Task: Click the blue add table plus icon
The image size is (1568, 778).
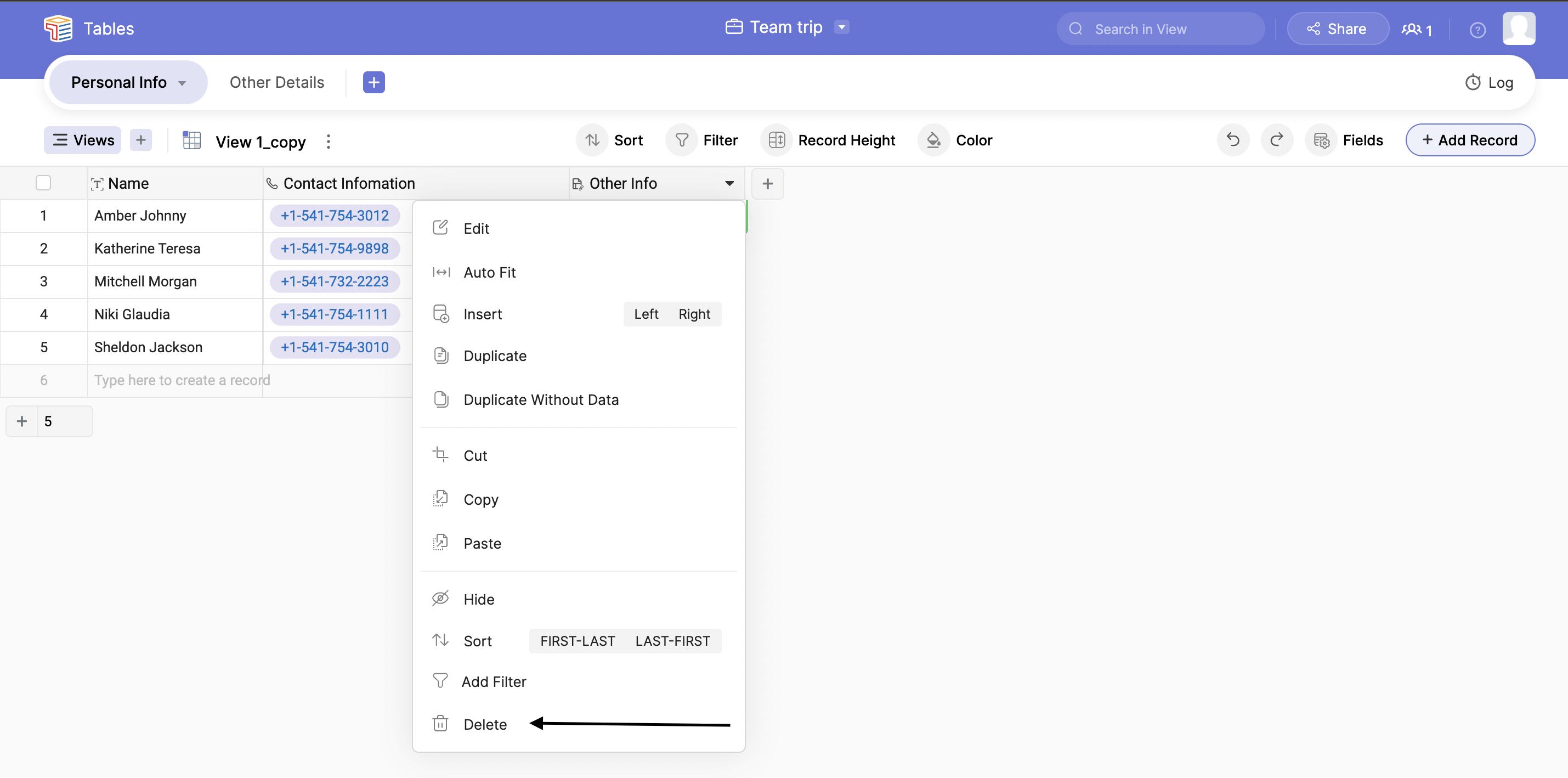Action: click(373, 82)
